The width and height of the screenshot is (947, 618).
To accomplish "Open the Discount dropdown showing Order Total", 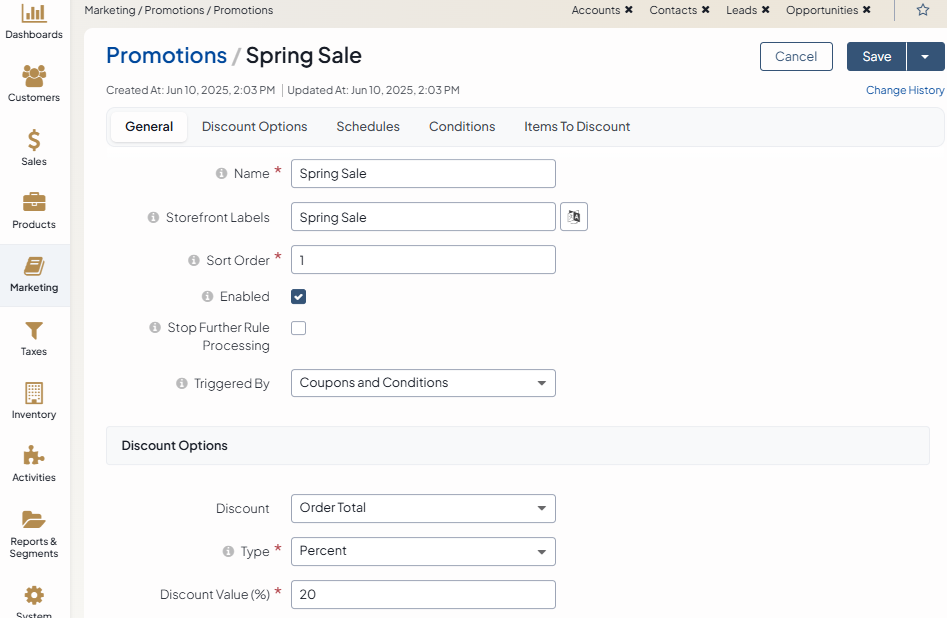I will (422, 508).
